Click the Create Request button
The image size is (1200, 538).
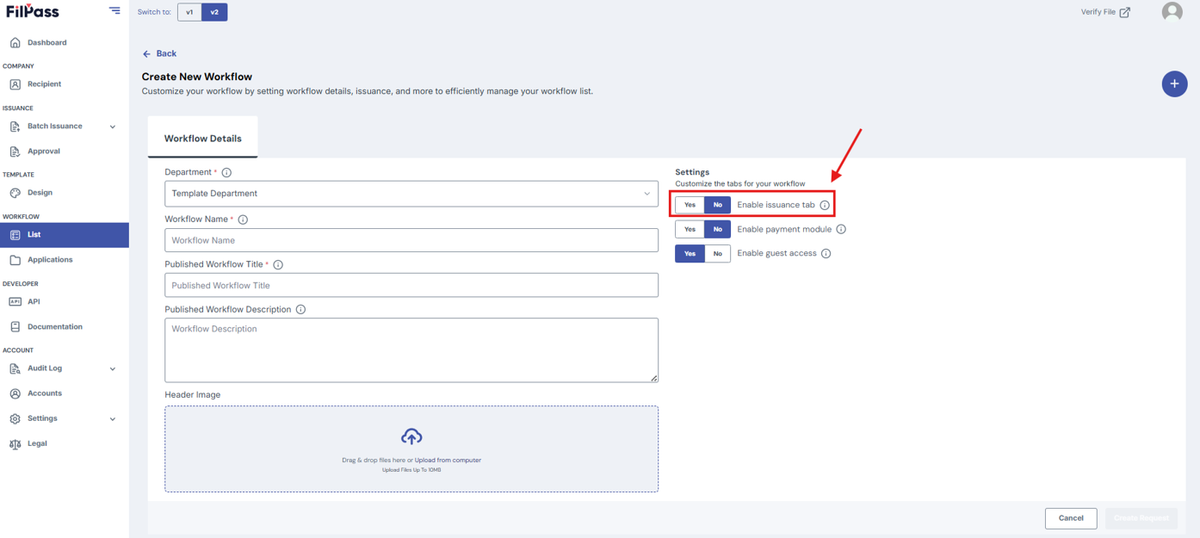[x=1141, y=518]
